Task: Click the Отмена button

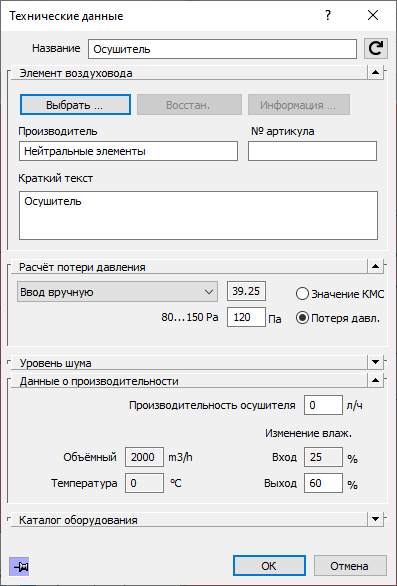Action: (x=350, y=566)
